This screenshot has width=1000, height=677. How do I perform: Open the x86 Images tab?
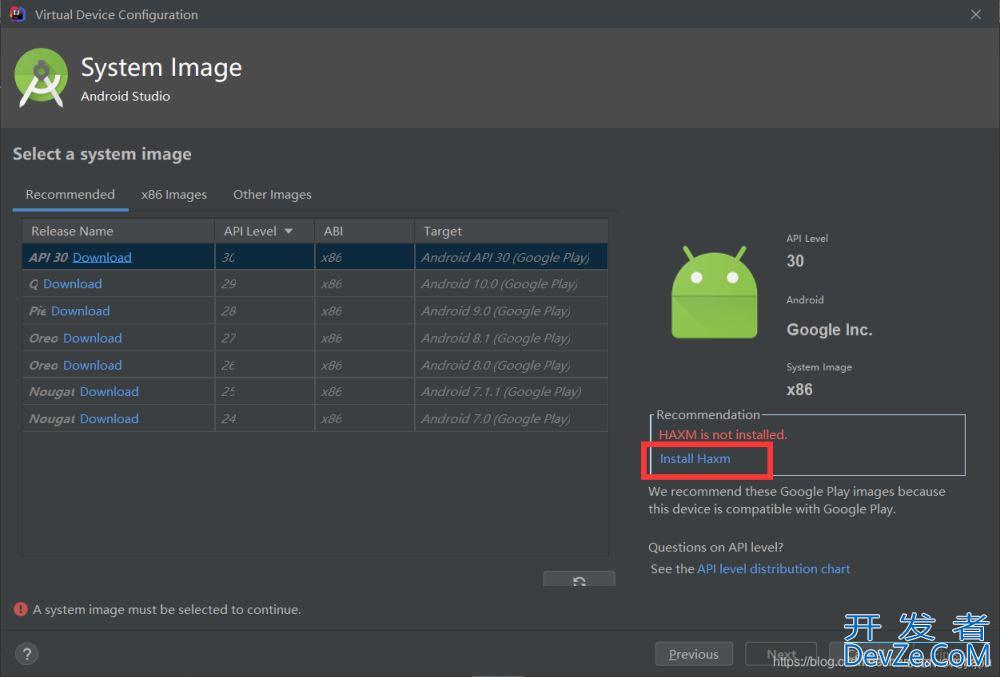174,194
